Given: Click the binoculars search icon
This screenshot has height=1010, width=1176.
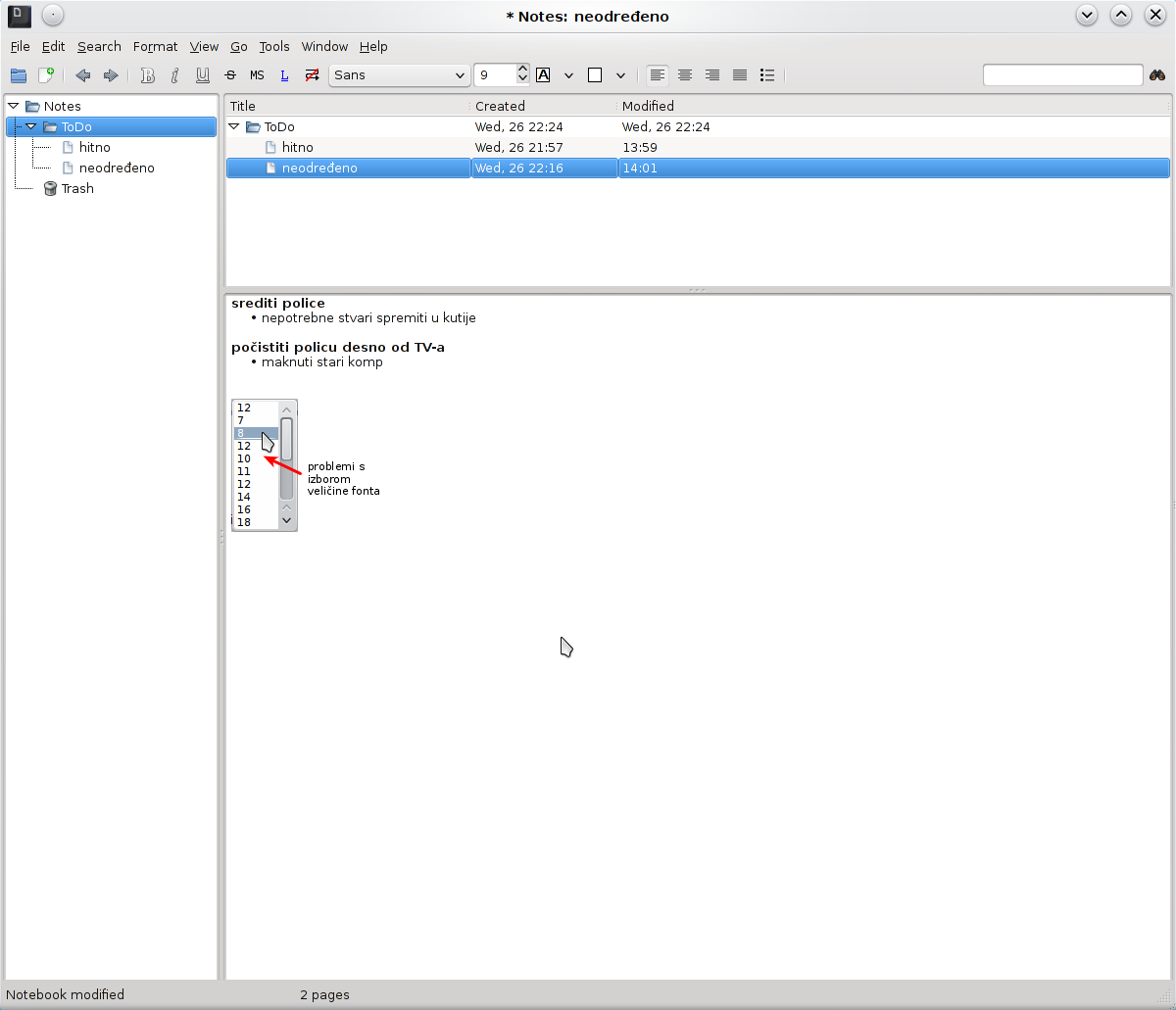Looking at the screenshot, I should (1157, 75).
